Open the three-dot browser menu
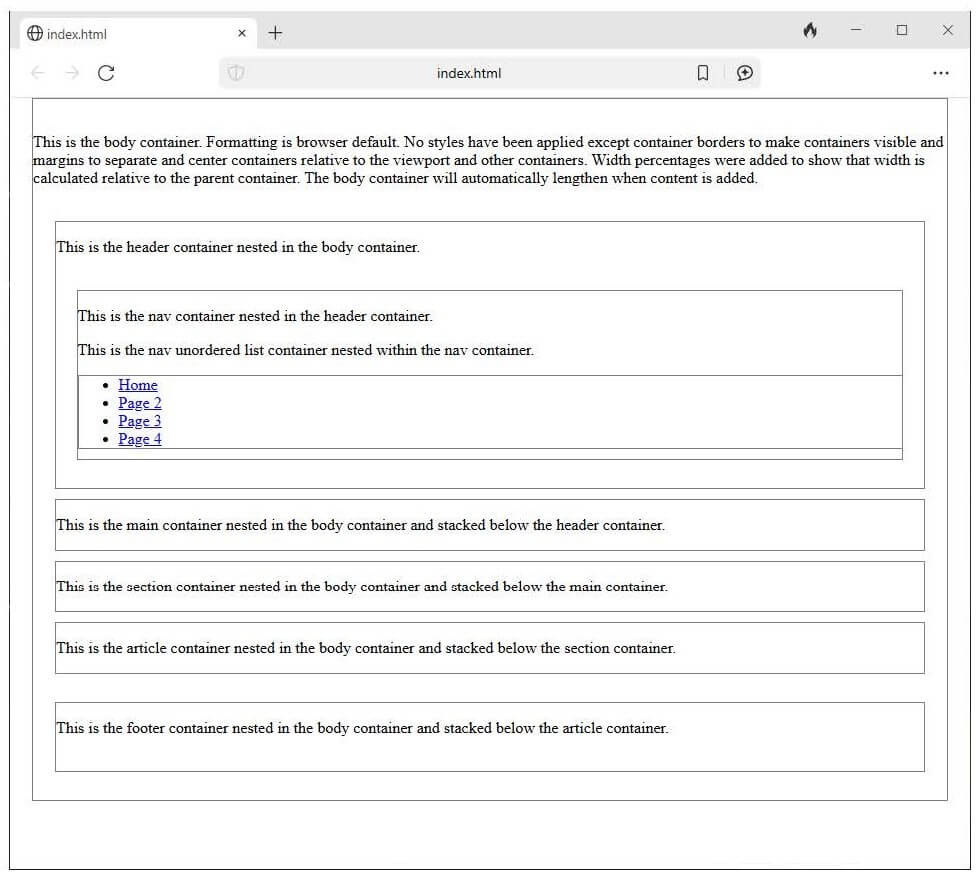980x879 pixels. [x=940, y=73]
